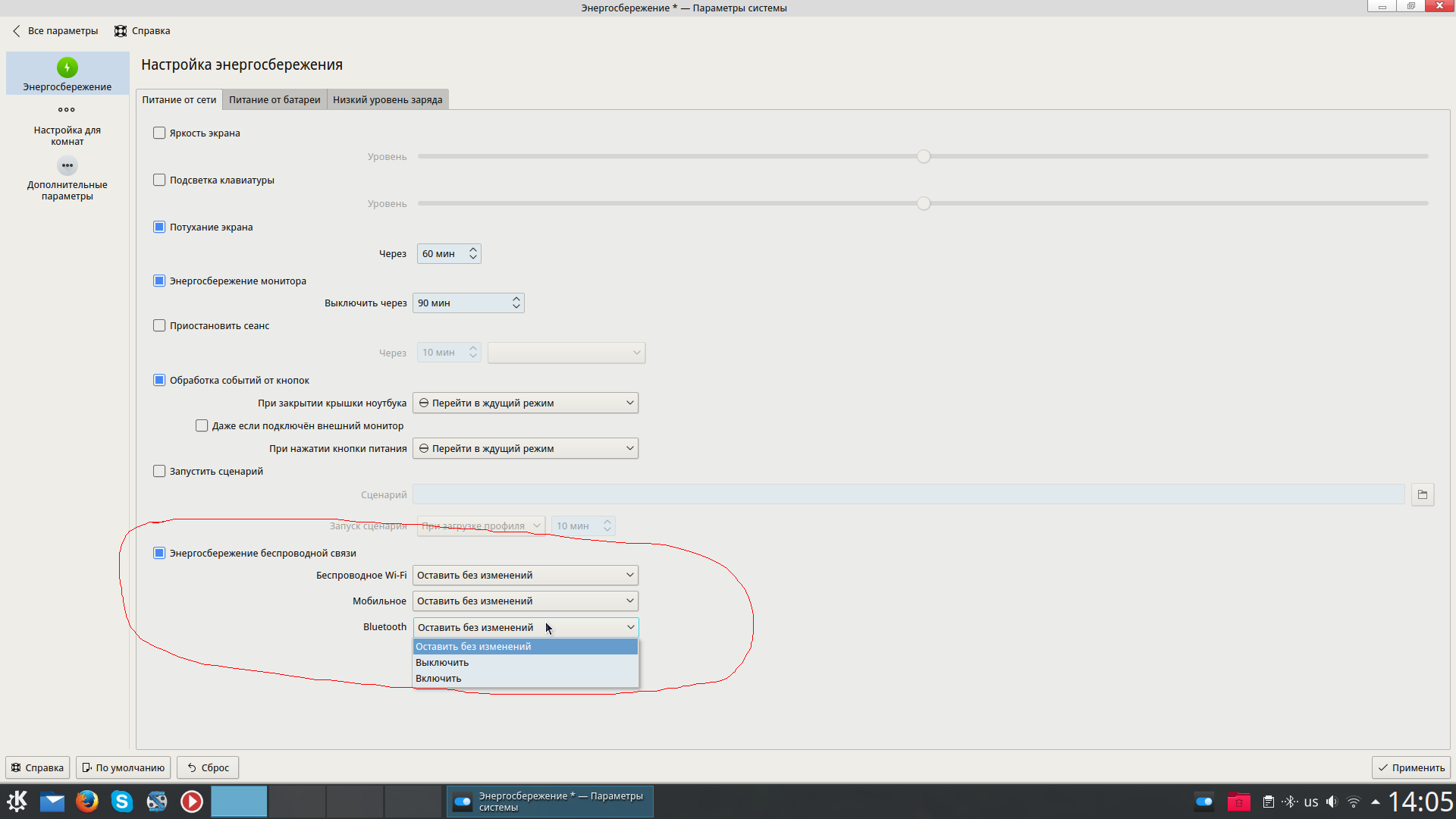Check Даже если подключён внешний монитор

202,425
